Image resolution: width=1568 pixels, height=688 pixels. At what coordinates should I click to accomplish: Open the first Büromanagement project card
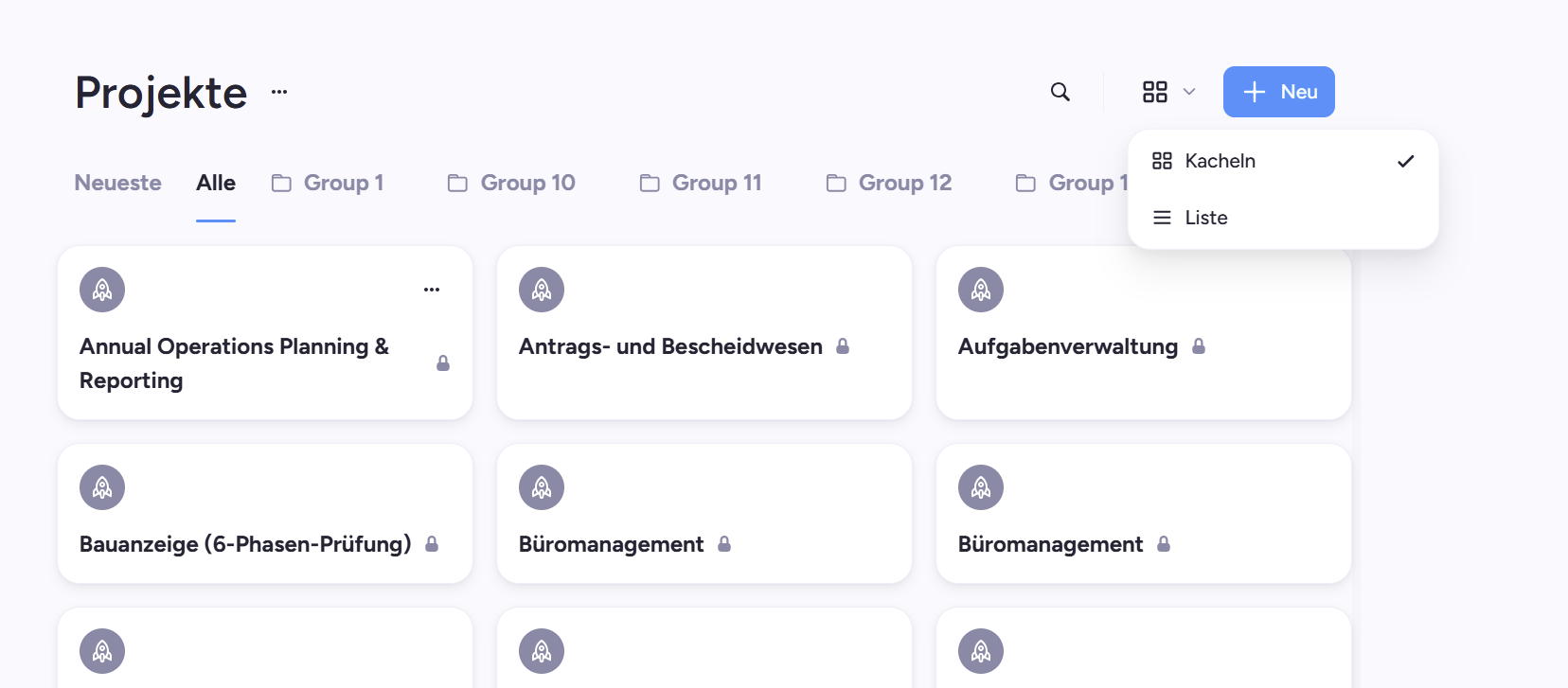coord(704,514)
